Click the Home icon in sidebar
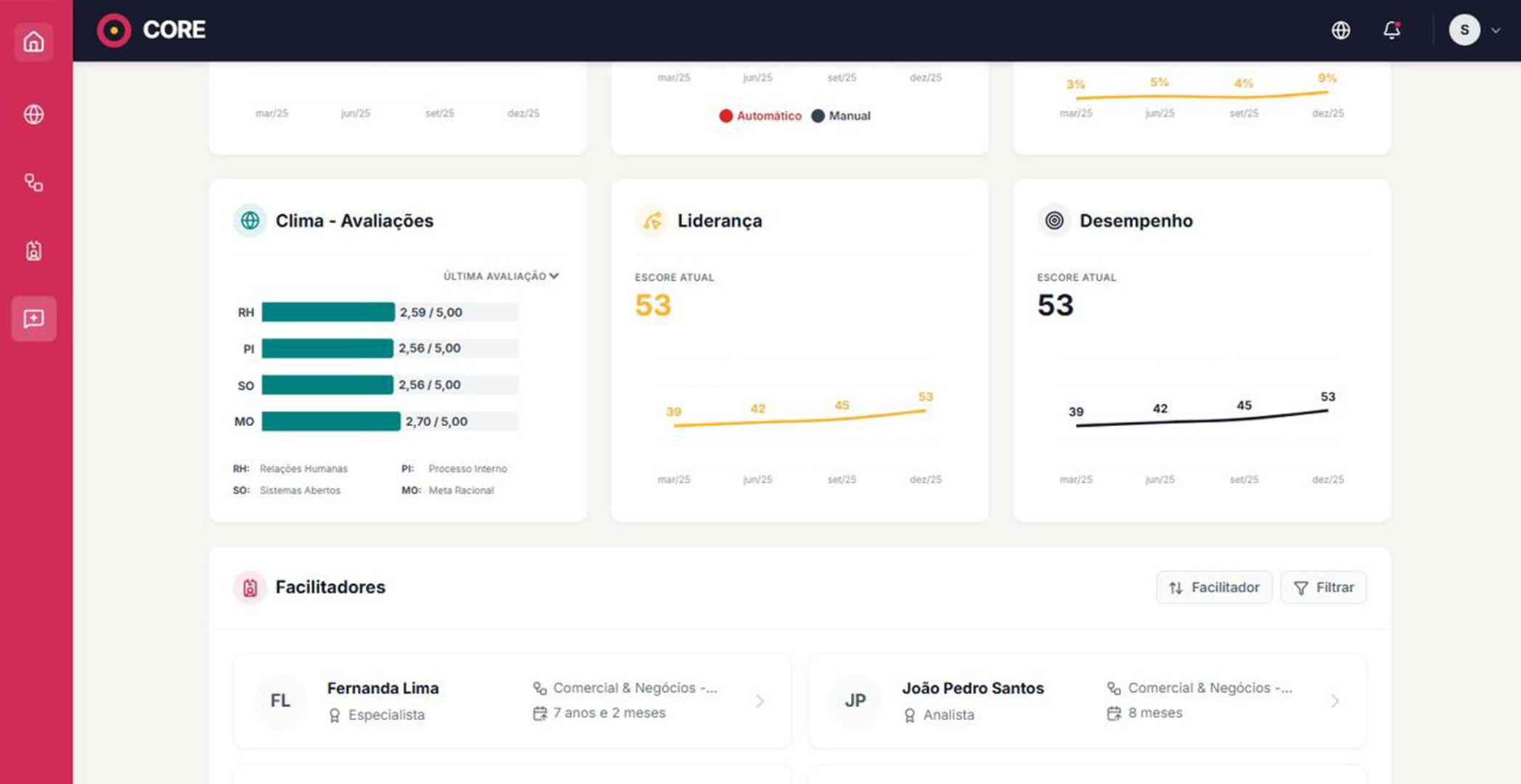The image size is (1521, 784). pos(33,42)
